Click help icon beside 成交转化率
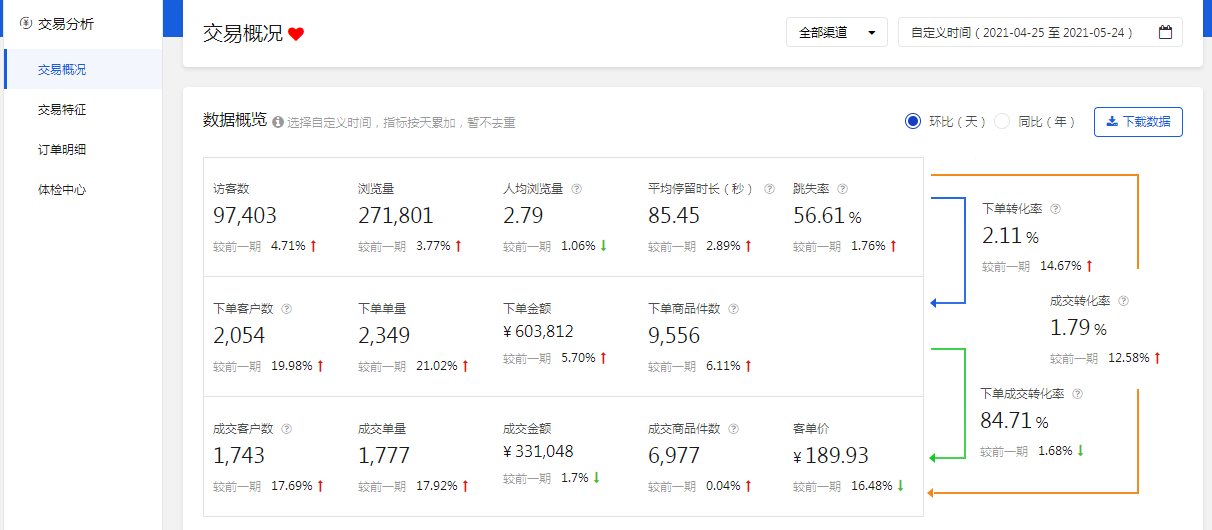Screen dimensions: 1212x530 click(1123, 300)
